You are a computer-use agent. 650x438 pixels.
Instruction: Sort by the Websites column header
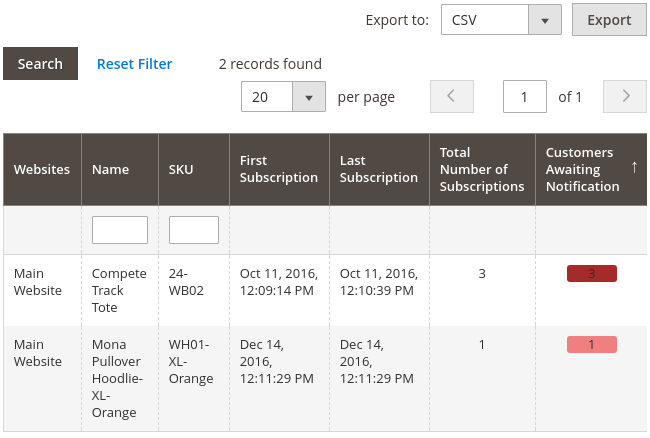pyautogui.click(x=42, y=170)
